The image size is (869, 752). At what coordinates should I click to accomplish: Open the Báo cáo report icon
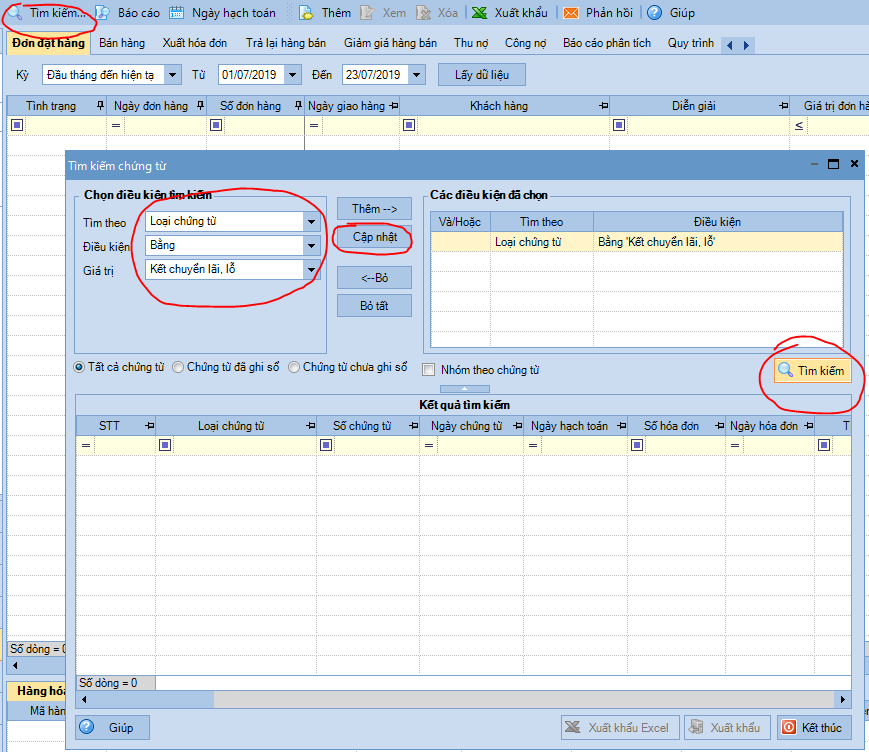tap(103, 12)
